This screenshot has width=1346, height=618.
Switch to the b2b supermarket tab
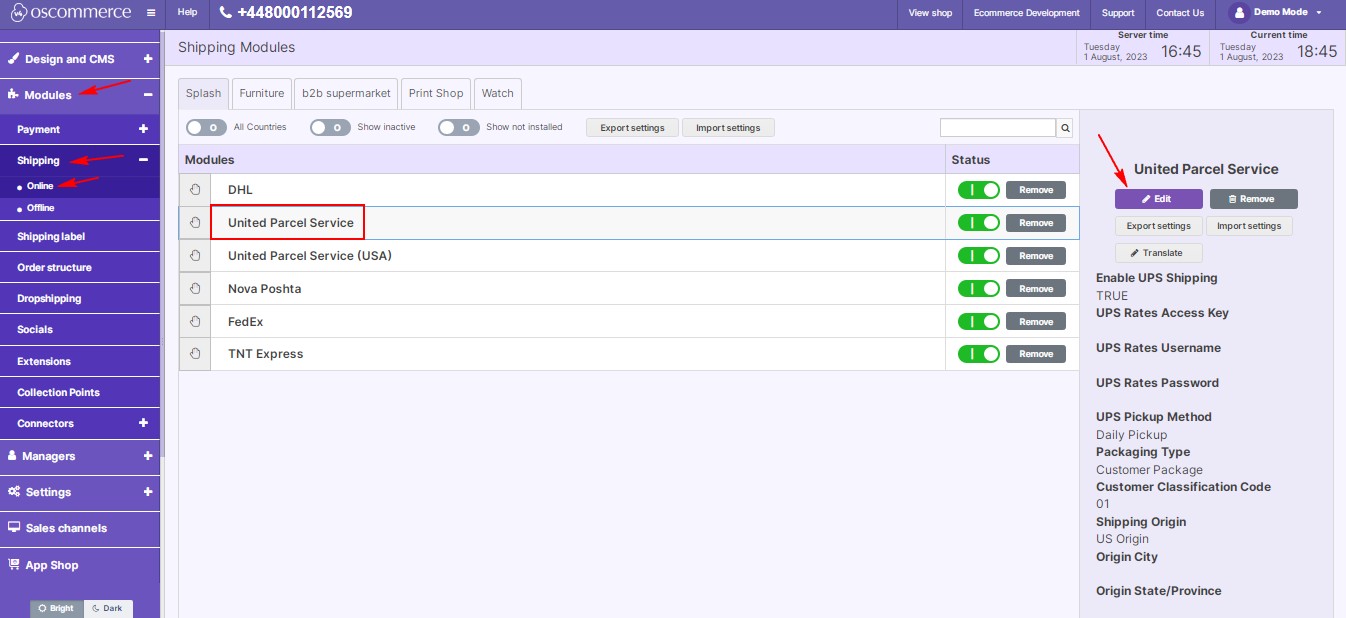(x=347, y=93)
